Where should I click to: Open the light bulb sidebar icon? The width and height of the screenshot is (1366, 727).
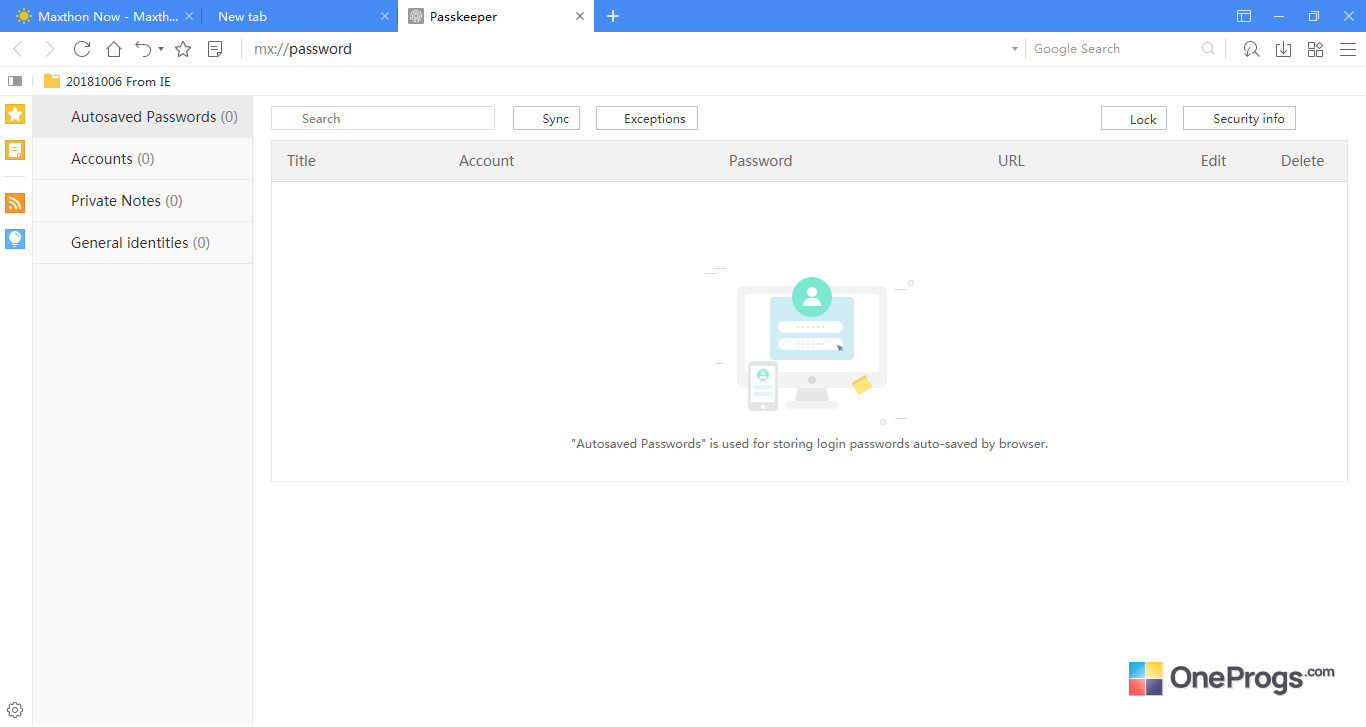(x=15, y=239)
